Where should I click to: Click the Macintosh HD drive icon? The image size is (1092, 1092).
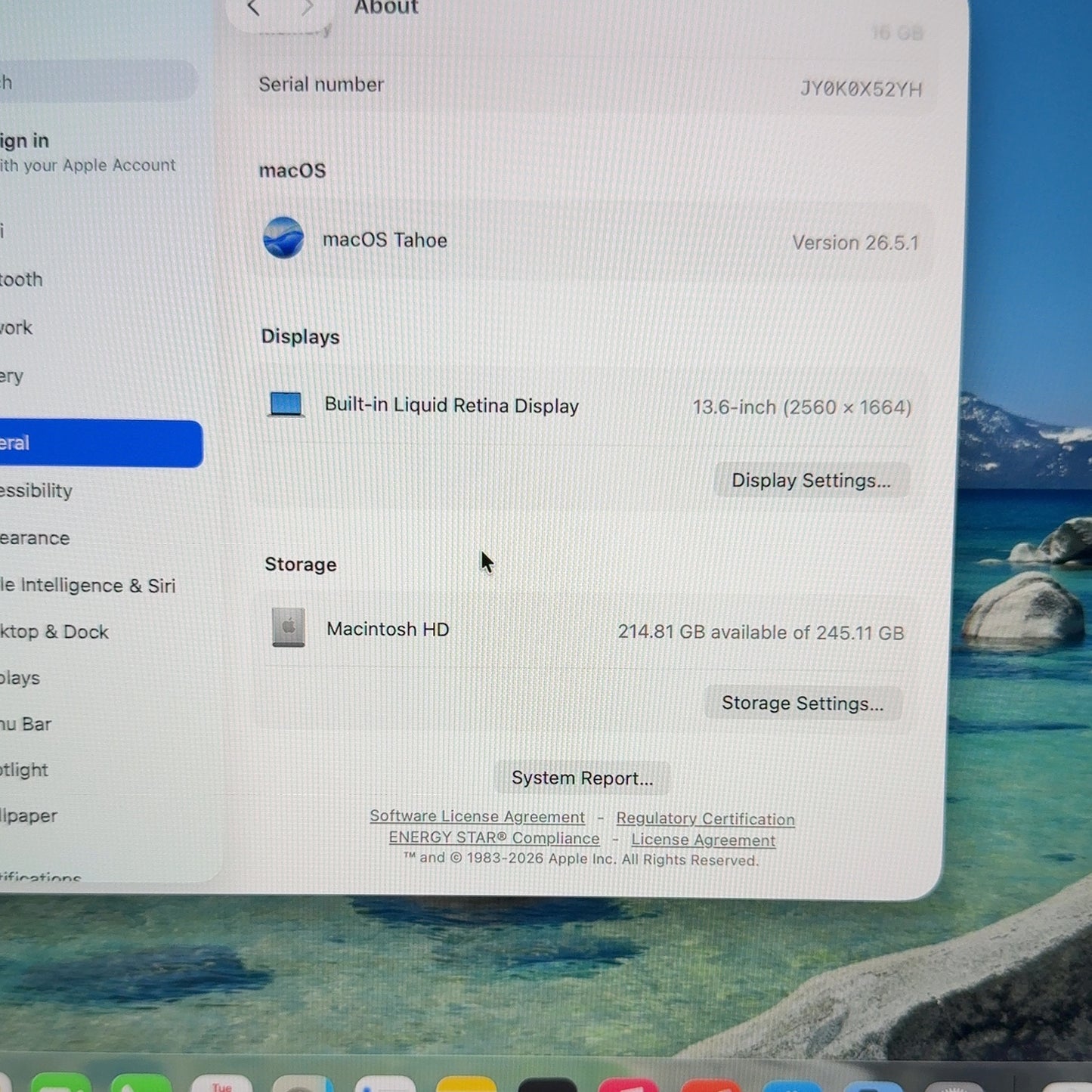point(288,627)
